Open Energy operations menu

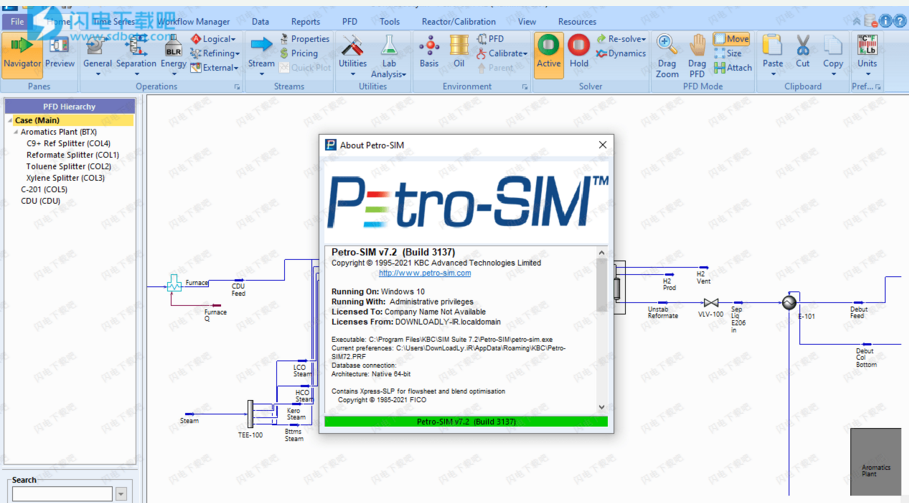pyautogui.click(x=173, y=55)
